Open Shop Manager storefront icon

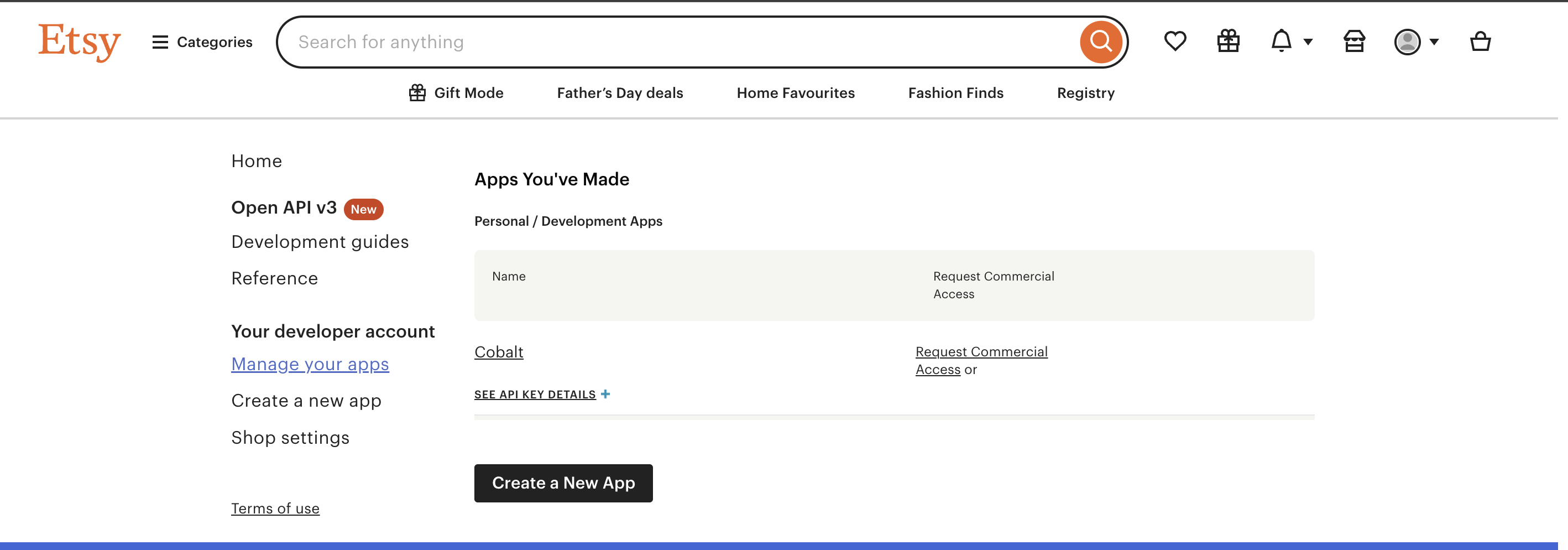1353,41
